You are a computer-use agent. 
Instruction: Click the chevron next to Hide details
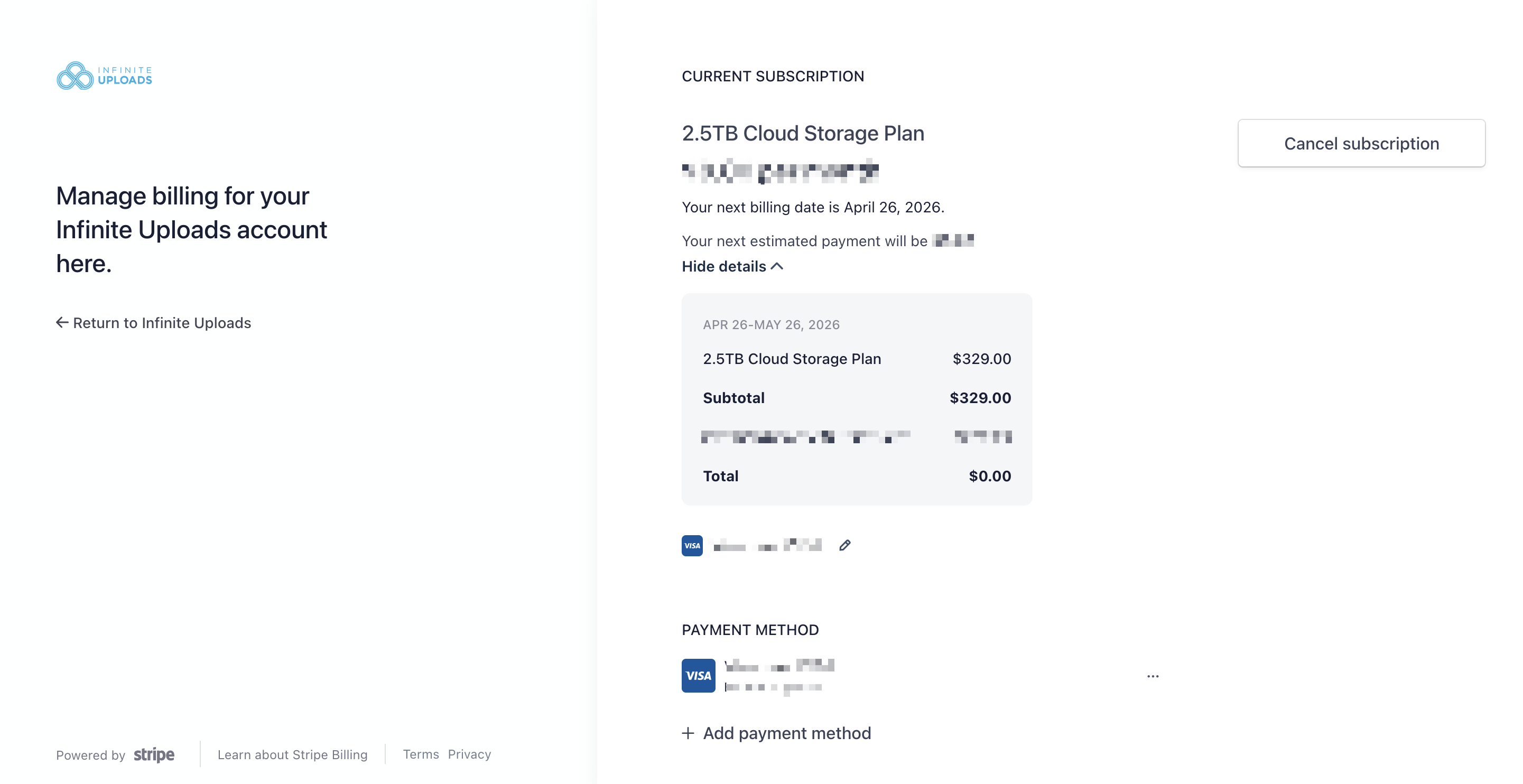click(777, 266)
